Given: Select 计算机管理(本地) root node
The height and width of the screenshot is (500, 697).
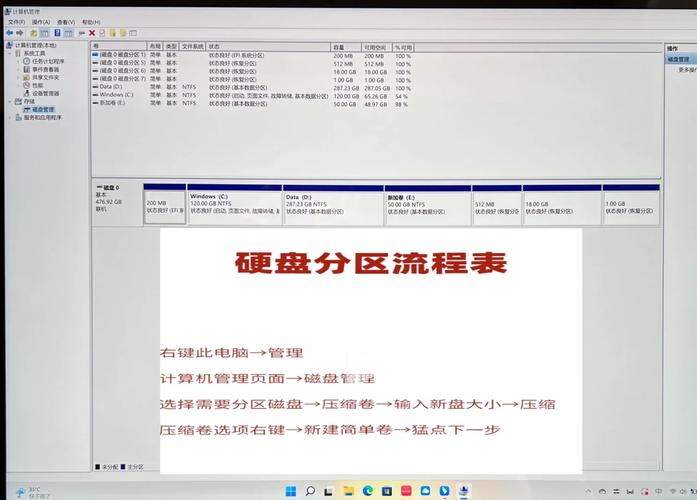Looking at the screenshot, I should coord(36,45).
